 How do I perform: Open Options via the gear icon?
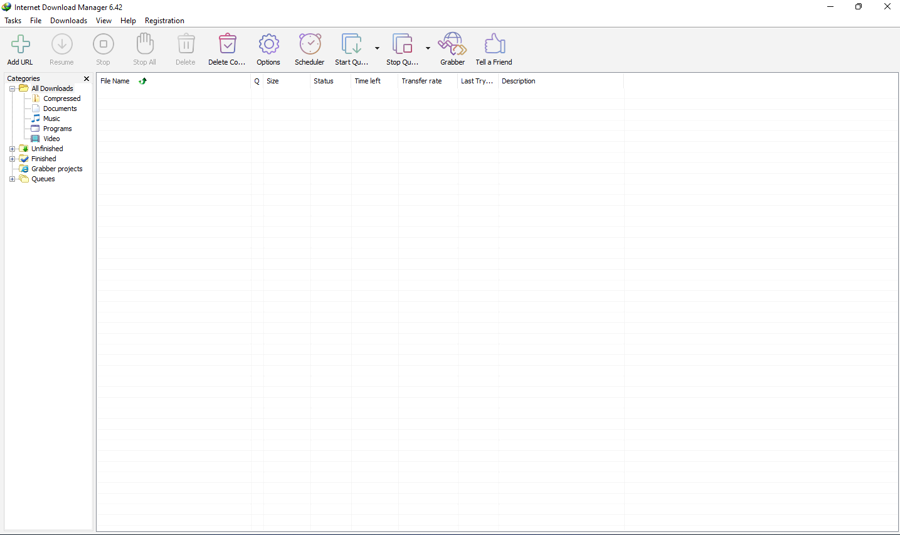point(269,44)
